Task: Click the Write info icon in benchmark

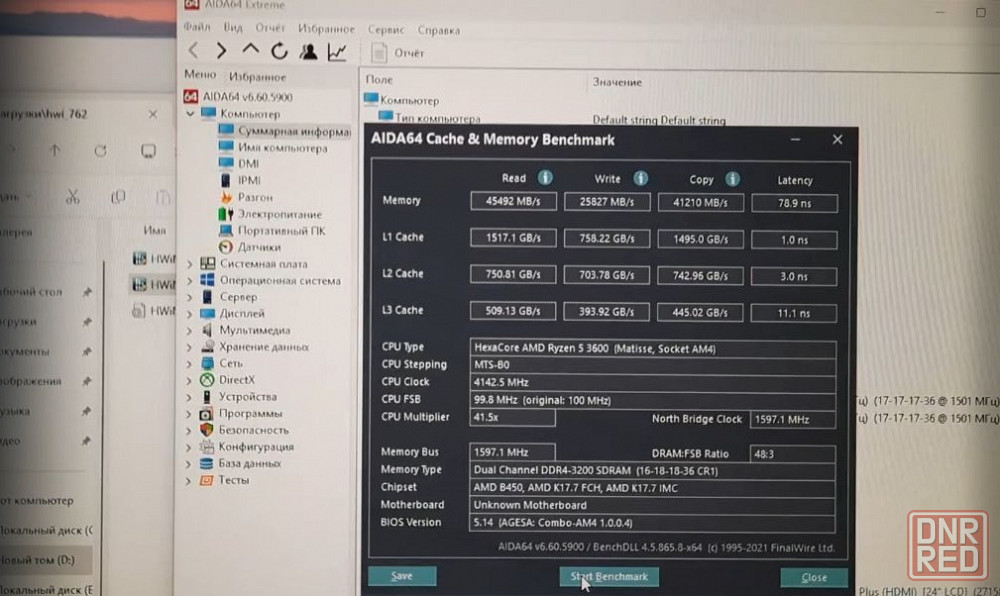Action: pyautogui.click(x=640, y=178)
